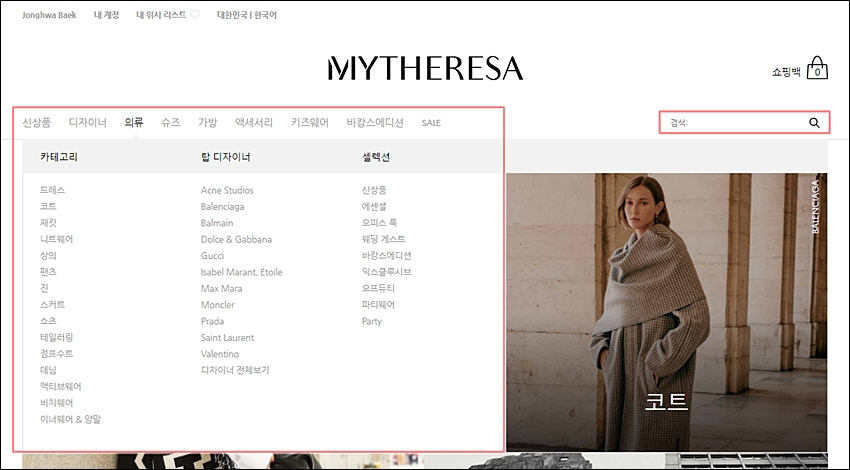Select the 의류 menu tab
Screen dimensions: 850x470
[x=134, y=123]
